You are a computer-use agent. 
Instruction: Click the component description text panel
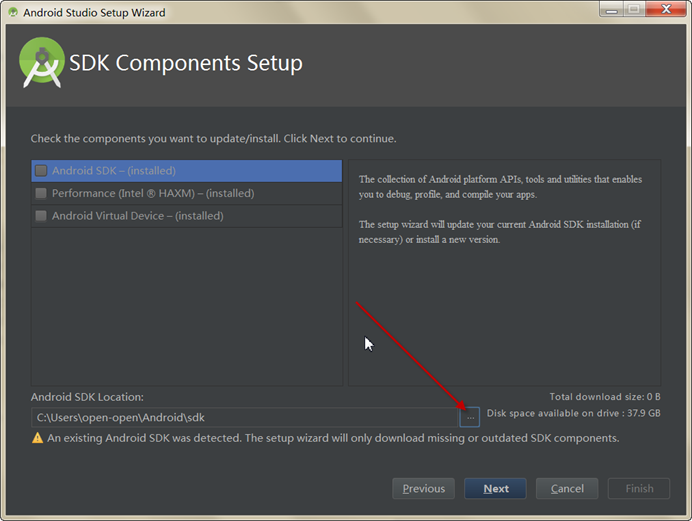click(x=504, y=273)
